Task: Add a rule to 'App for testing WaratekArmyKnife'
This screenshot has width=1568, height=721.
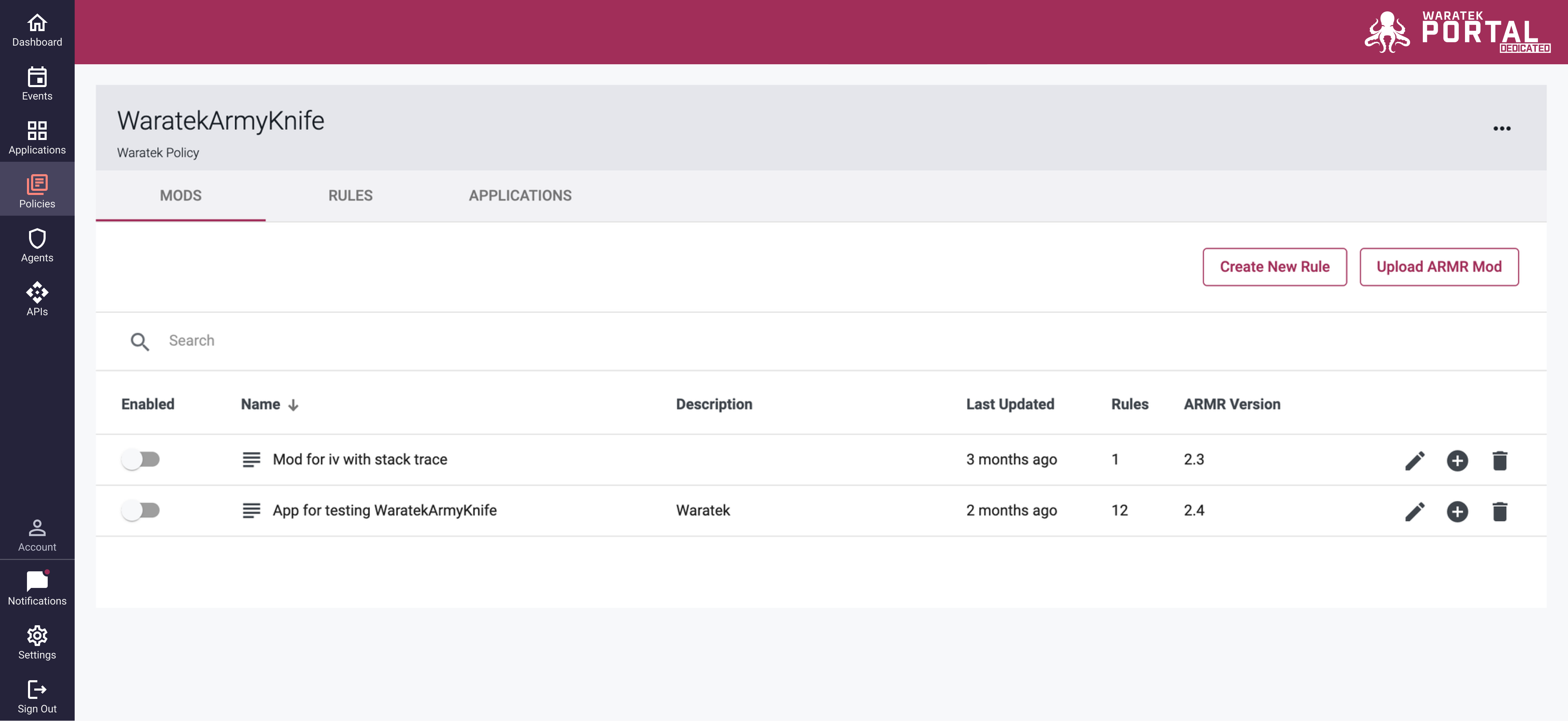Action: 1457,512
